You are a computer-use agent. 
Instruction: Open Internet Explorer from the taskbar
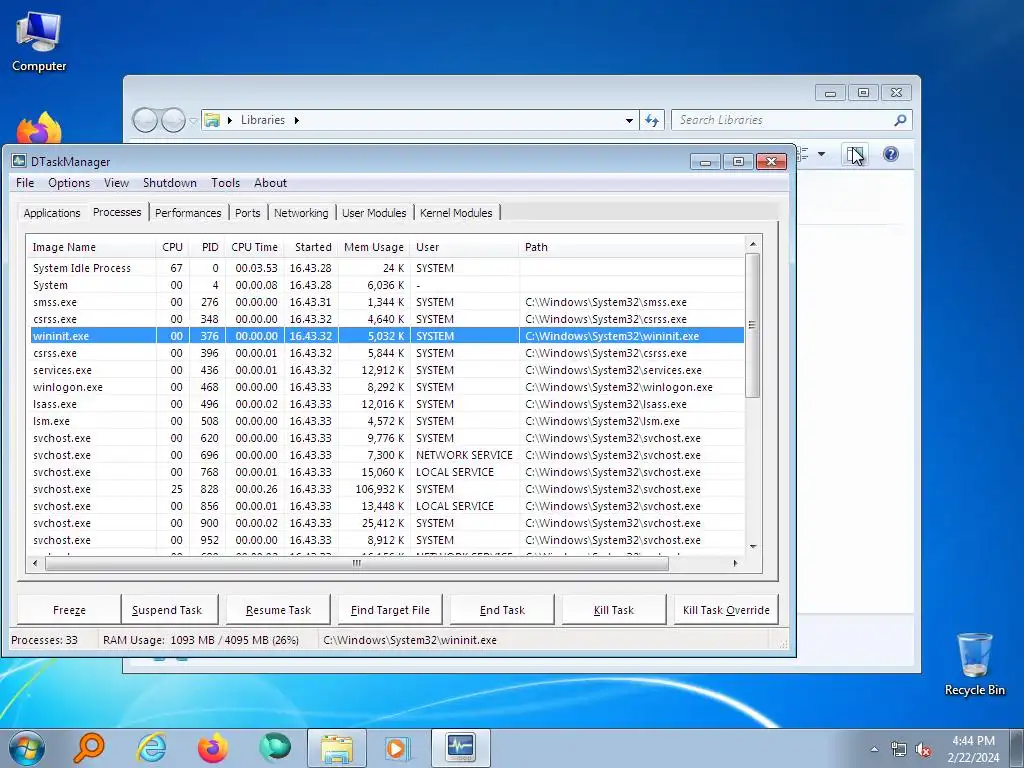pos(151,748)
